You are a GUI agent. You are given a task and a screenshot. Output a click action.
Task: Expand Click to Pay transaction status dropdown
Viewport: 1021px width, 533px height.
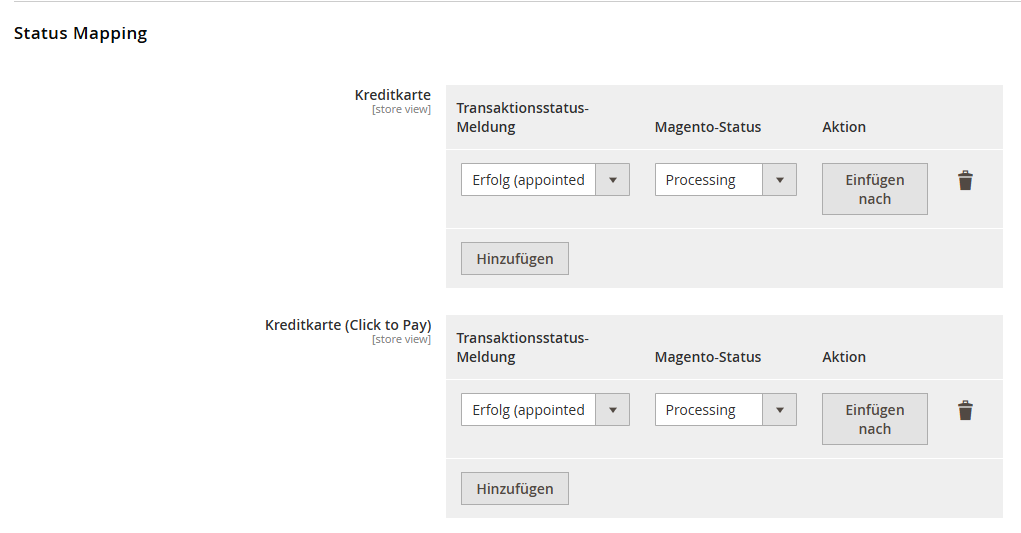tap(545, 410)
